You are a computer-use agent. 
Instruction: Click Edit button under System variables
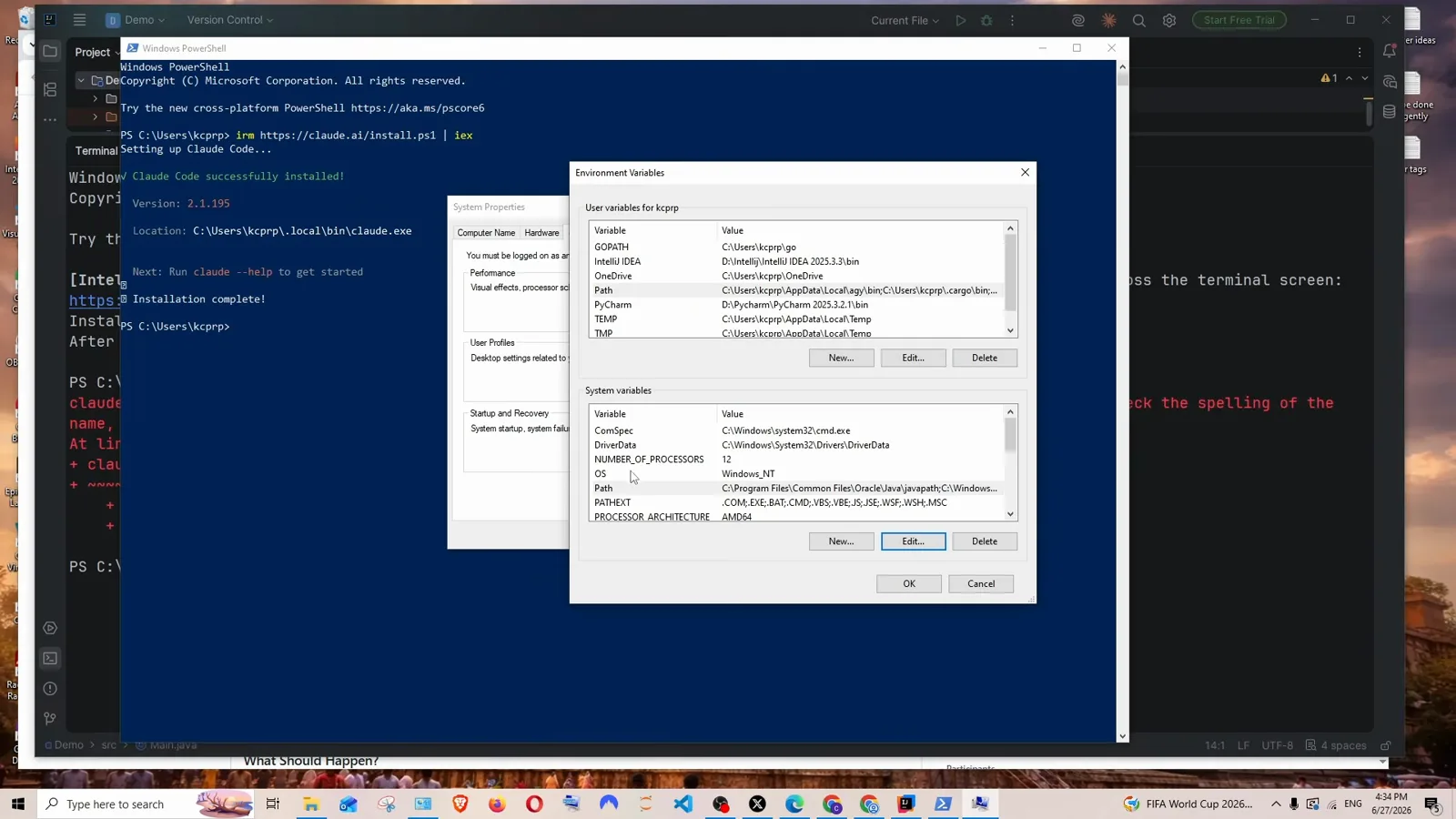[913, 541]
